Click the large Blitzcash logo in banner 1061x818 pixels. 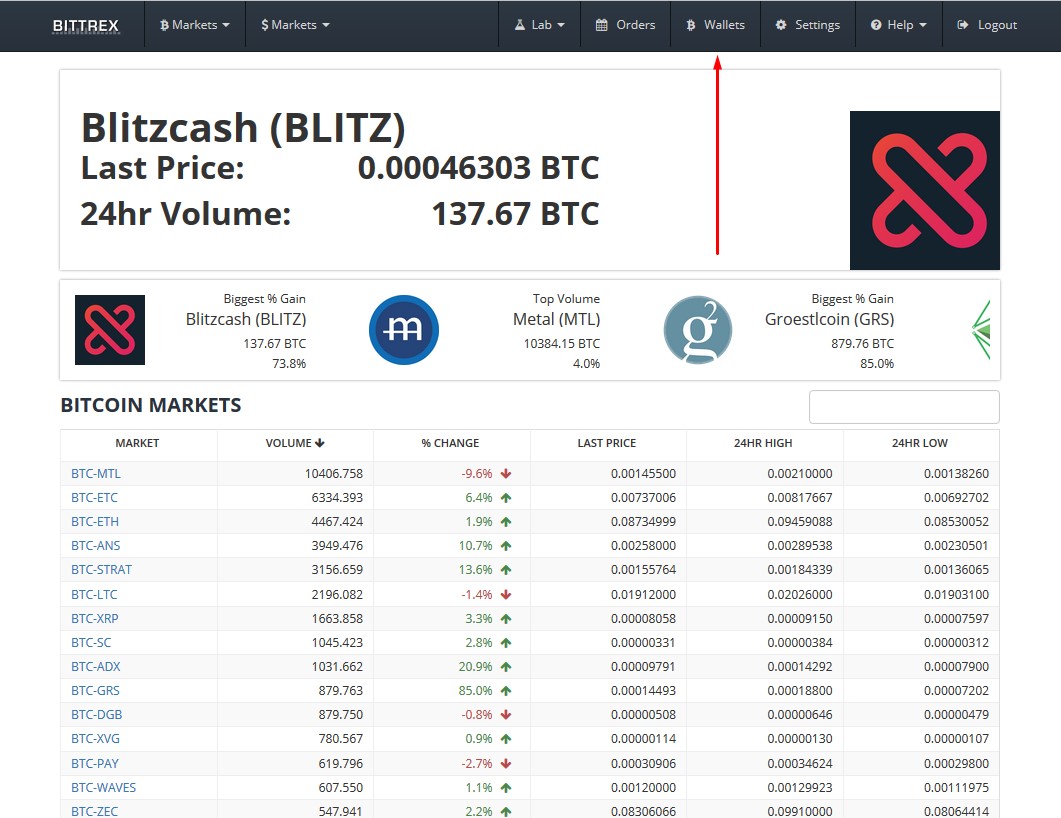(x=925, y=190)
